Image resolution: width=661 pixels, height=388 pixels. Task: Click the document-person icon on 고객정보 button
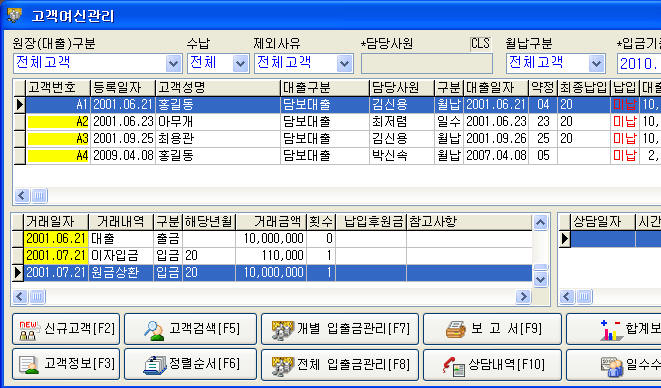(x=29, y=365)
